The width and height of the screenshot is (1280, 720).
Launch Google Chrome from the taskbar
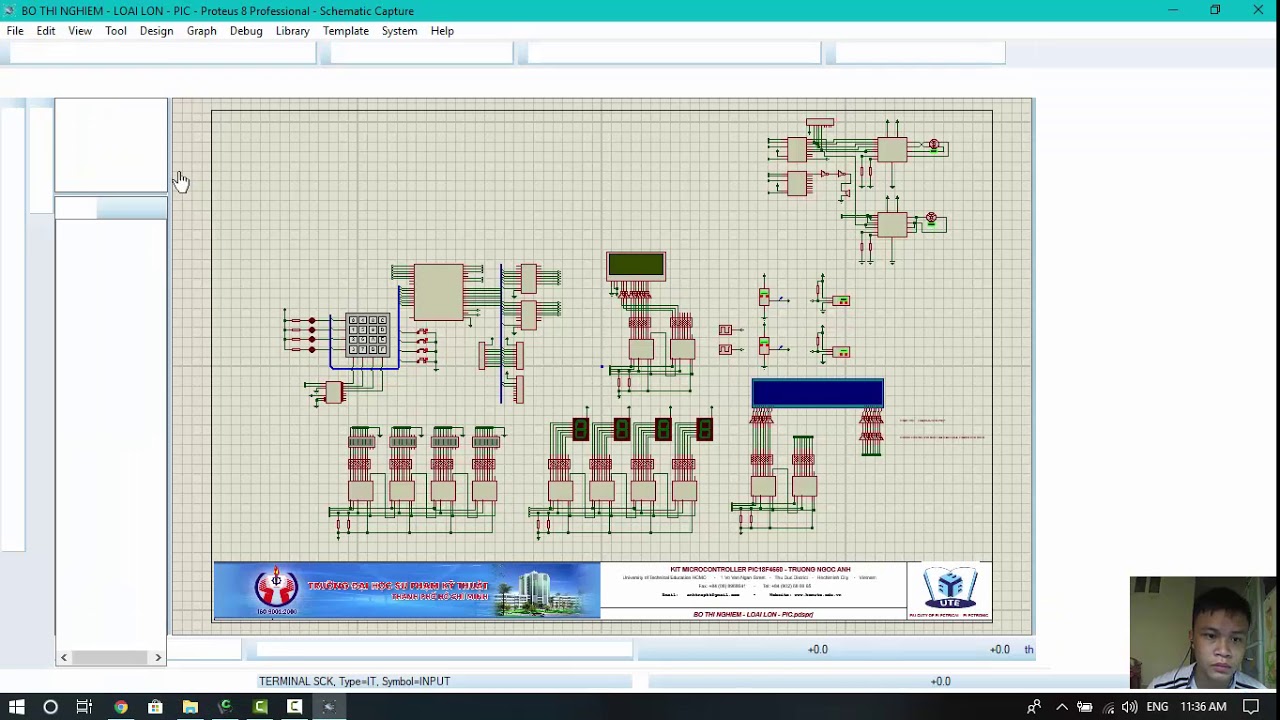click(x=120, y=707)
